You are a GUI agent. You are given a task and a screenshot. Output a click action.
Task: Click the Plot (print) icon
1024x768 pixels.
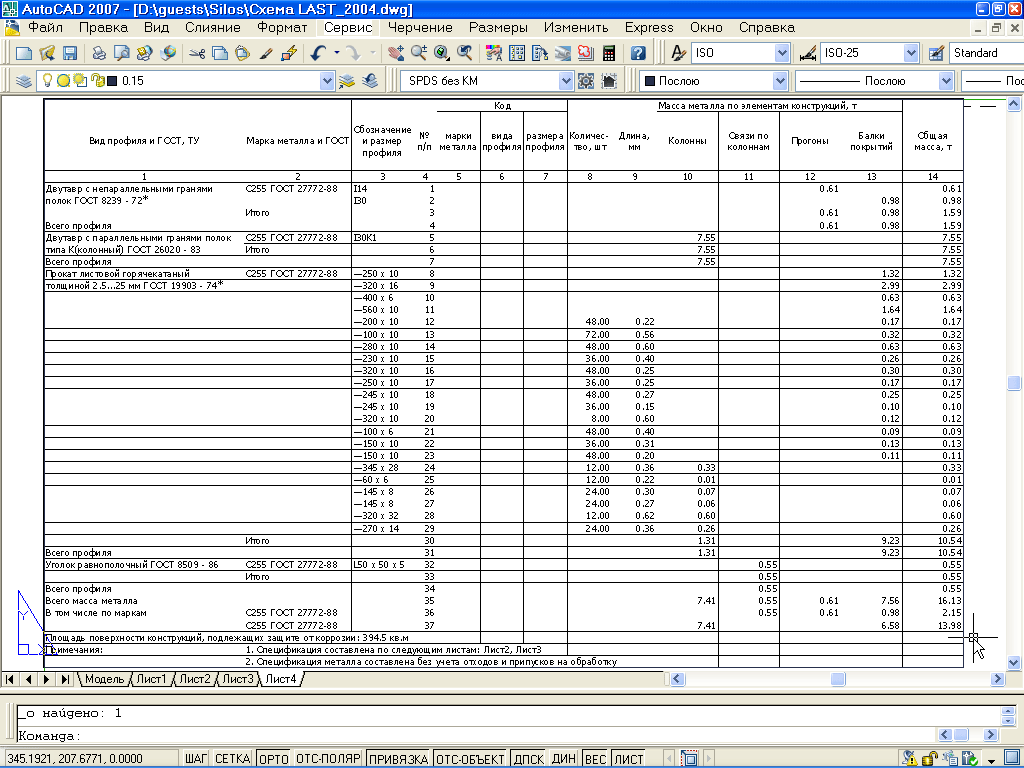[x=98, y=53]
